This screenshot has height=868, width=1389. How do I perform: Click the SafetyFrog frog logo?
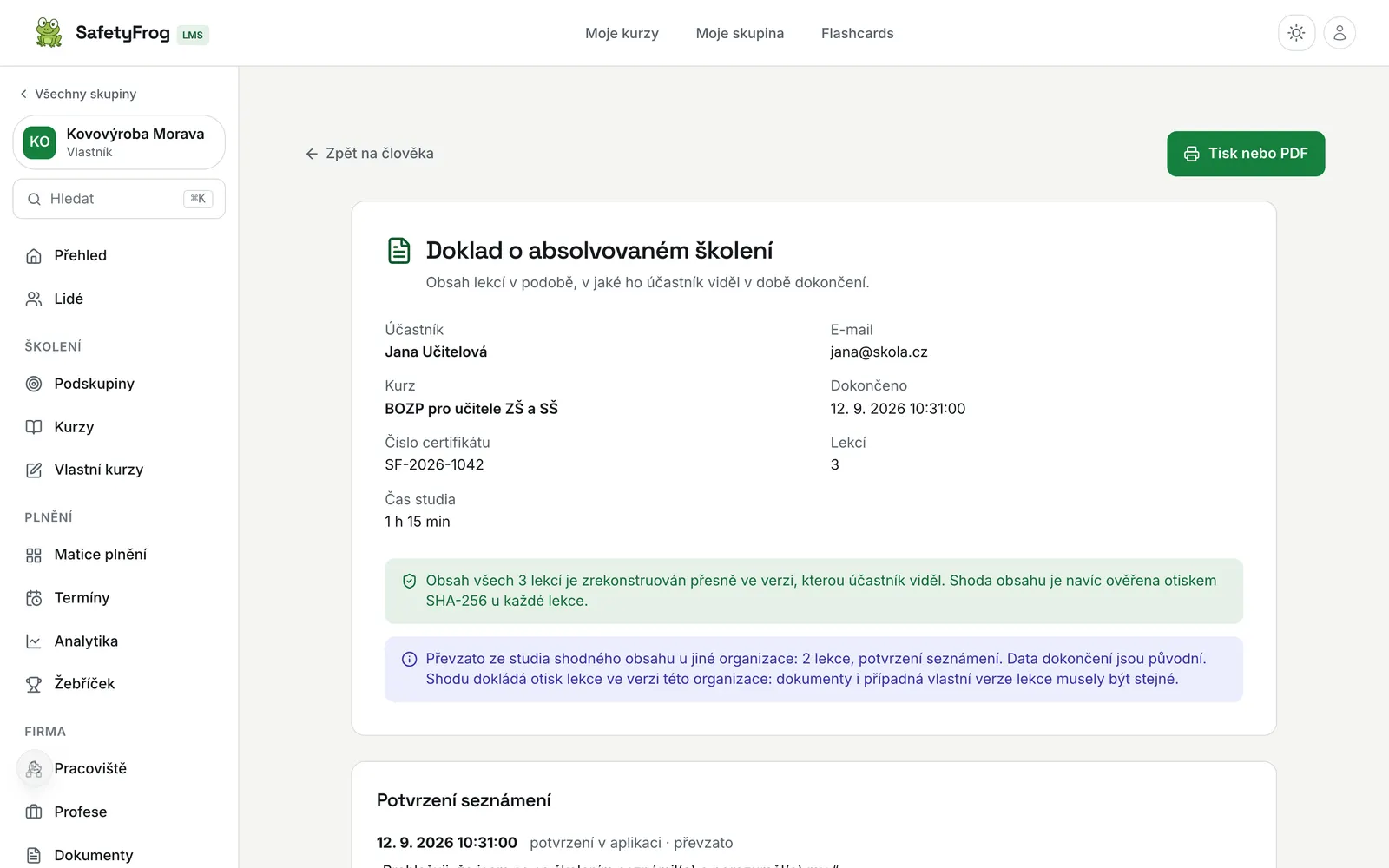pyautogui.click(x=49, y=33)
